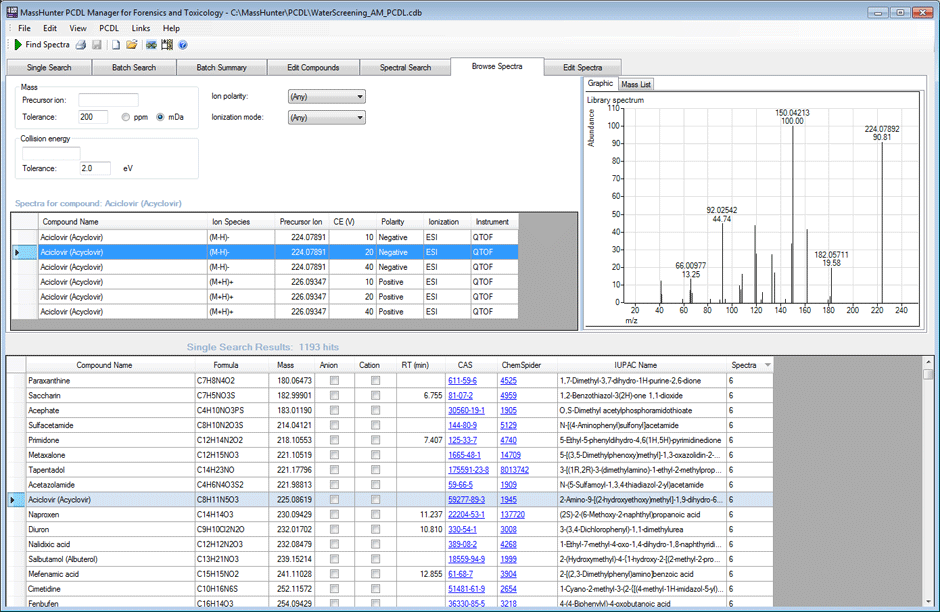Toggle Cation checkbox for Naproxen row

tap(376, 514)
